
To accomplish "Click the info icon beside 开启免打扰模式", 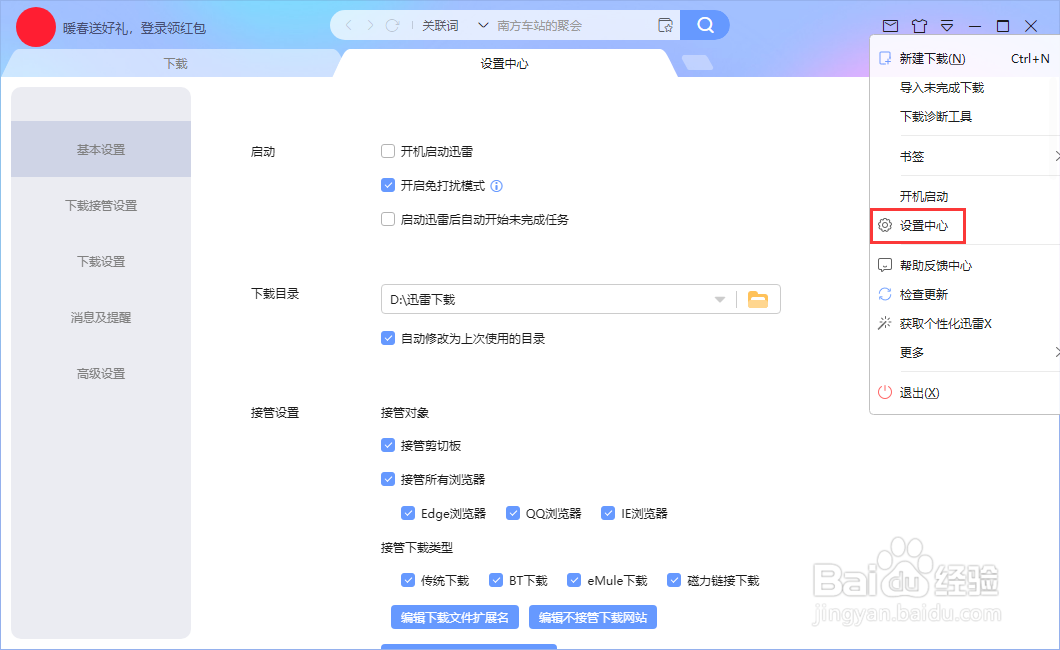I will tap(496, 186).
